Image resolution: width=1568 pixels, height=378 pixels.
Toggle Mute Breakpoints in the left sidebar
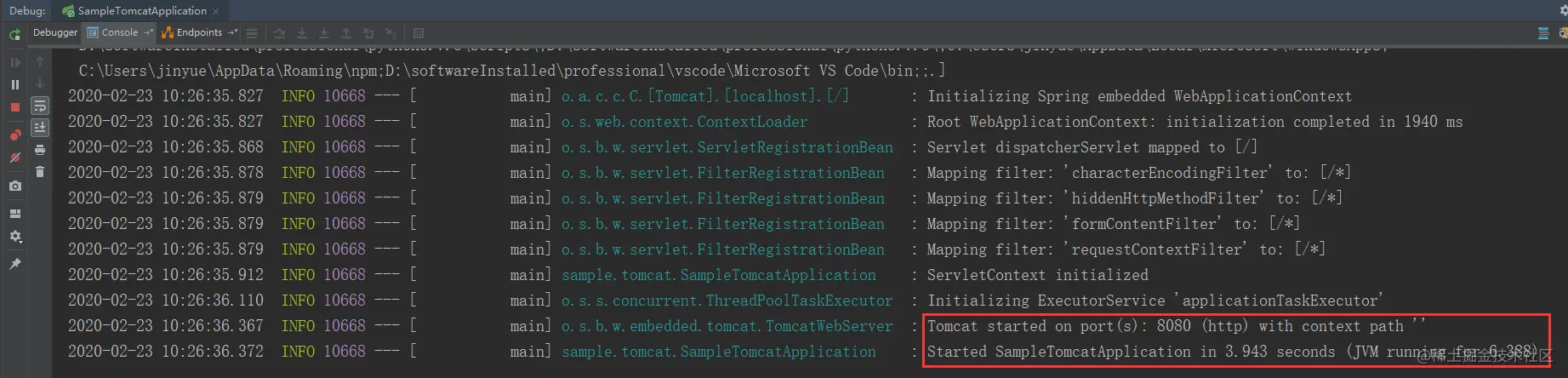click(15, 158)
